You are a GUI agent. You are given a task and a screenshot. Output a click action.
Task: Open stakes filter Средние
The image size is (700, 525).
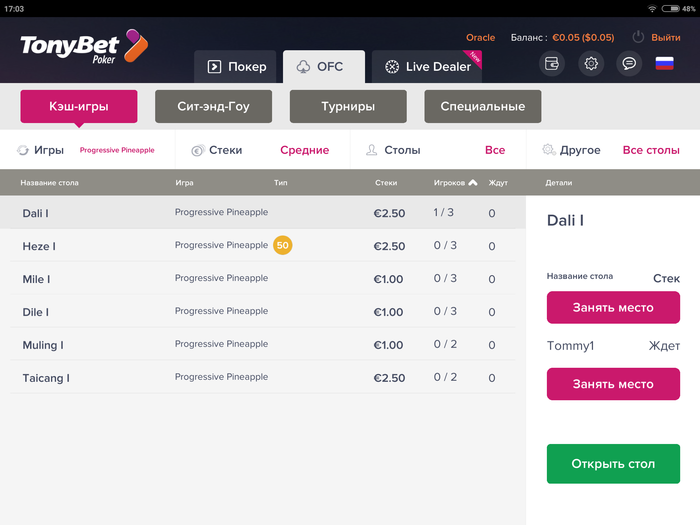(x=304, y=150)
